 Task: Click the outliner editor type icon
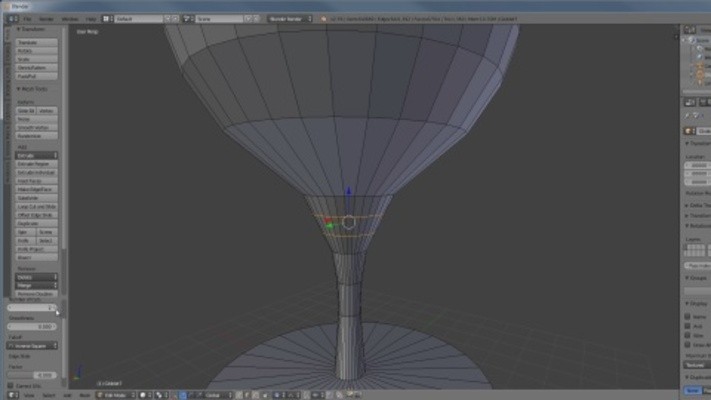[690, 29]
